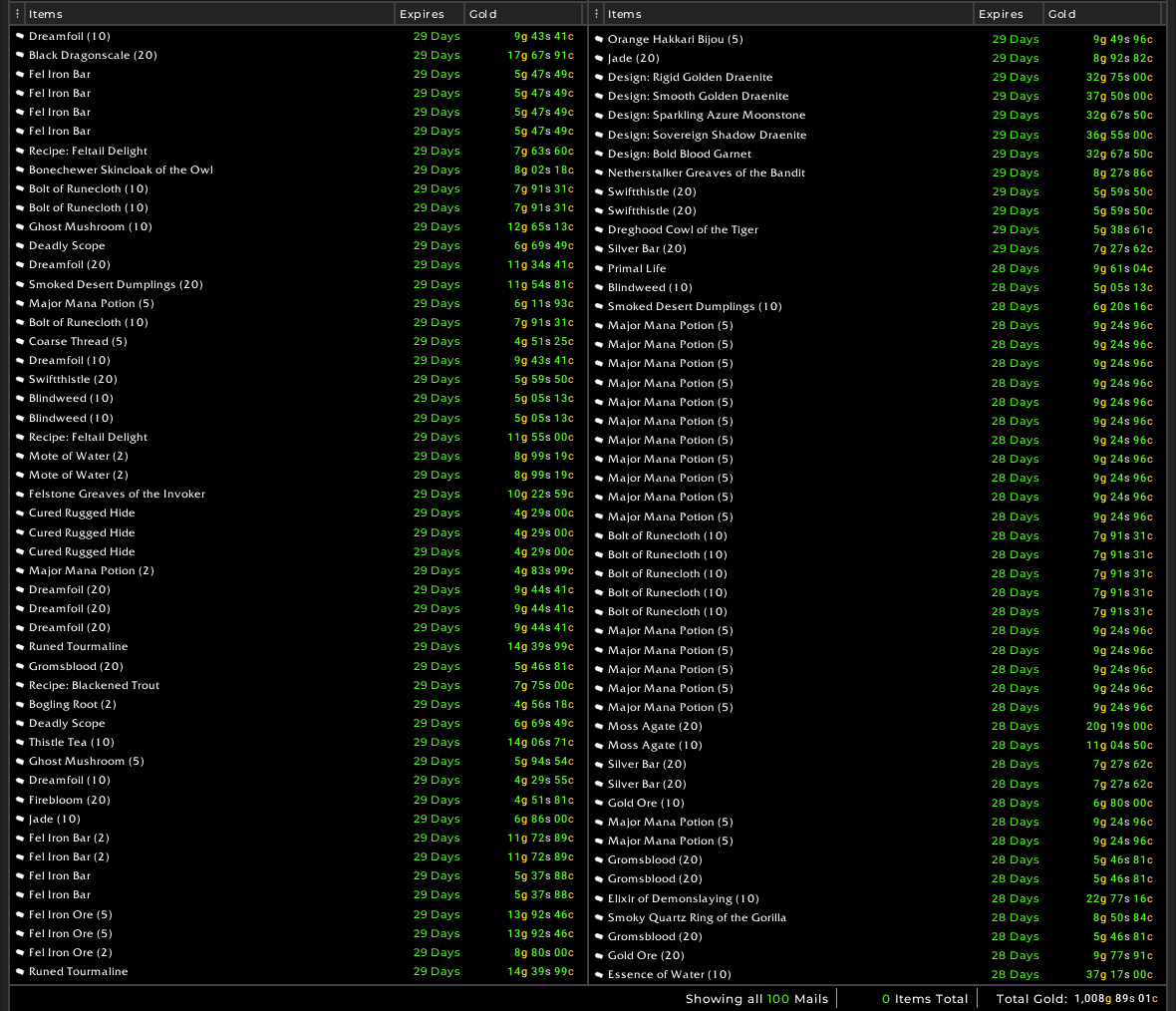The width and height of the screenshot is (1176, 1011).
Task: Click the mail icon beside Elixir of Demonslaying (10)
Action: pyautogui.click(x=599, y=898)
